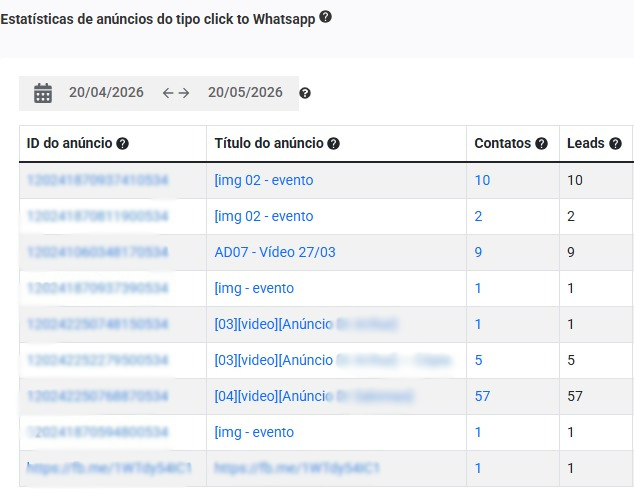Click the date range arrows icon
The width and height of the screenshot is (634, 504).
click(176, 93)
